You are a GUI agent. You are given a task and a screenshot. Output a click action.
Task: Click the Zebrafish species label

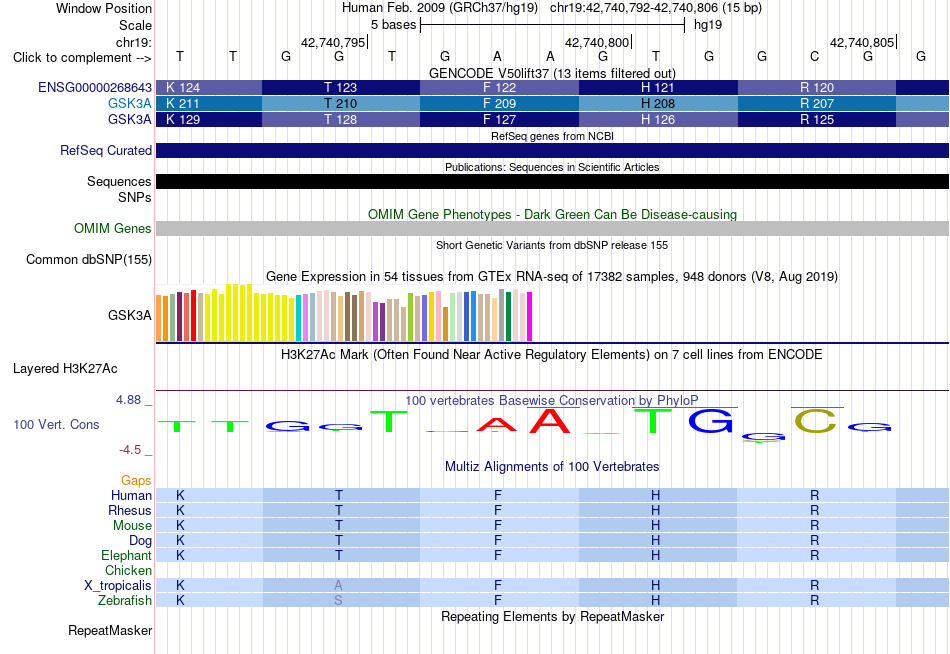pos(125,600)
